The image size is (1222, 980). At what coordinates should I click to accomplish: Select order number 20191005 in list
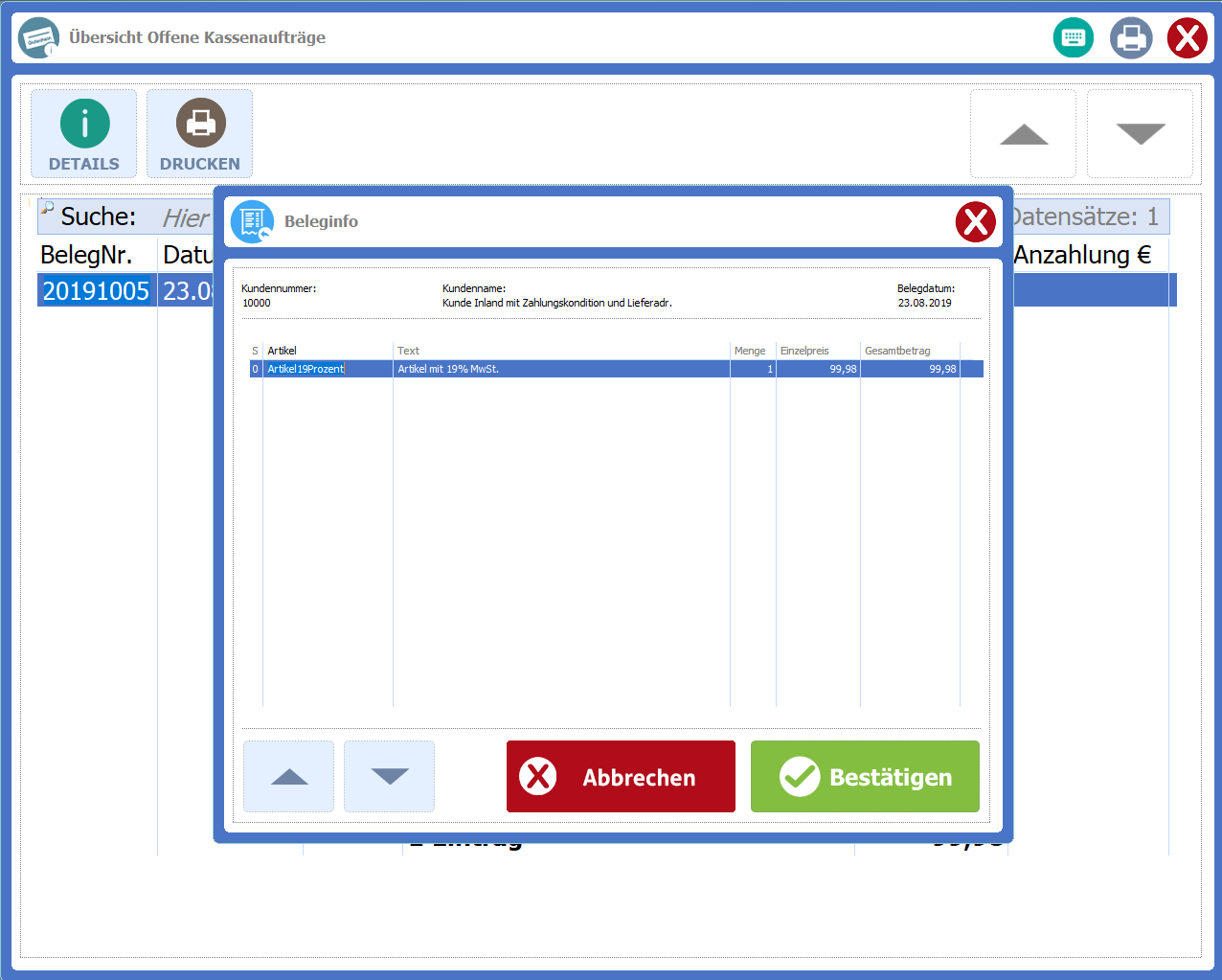point(96,291)
